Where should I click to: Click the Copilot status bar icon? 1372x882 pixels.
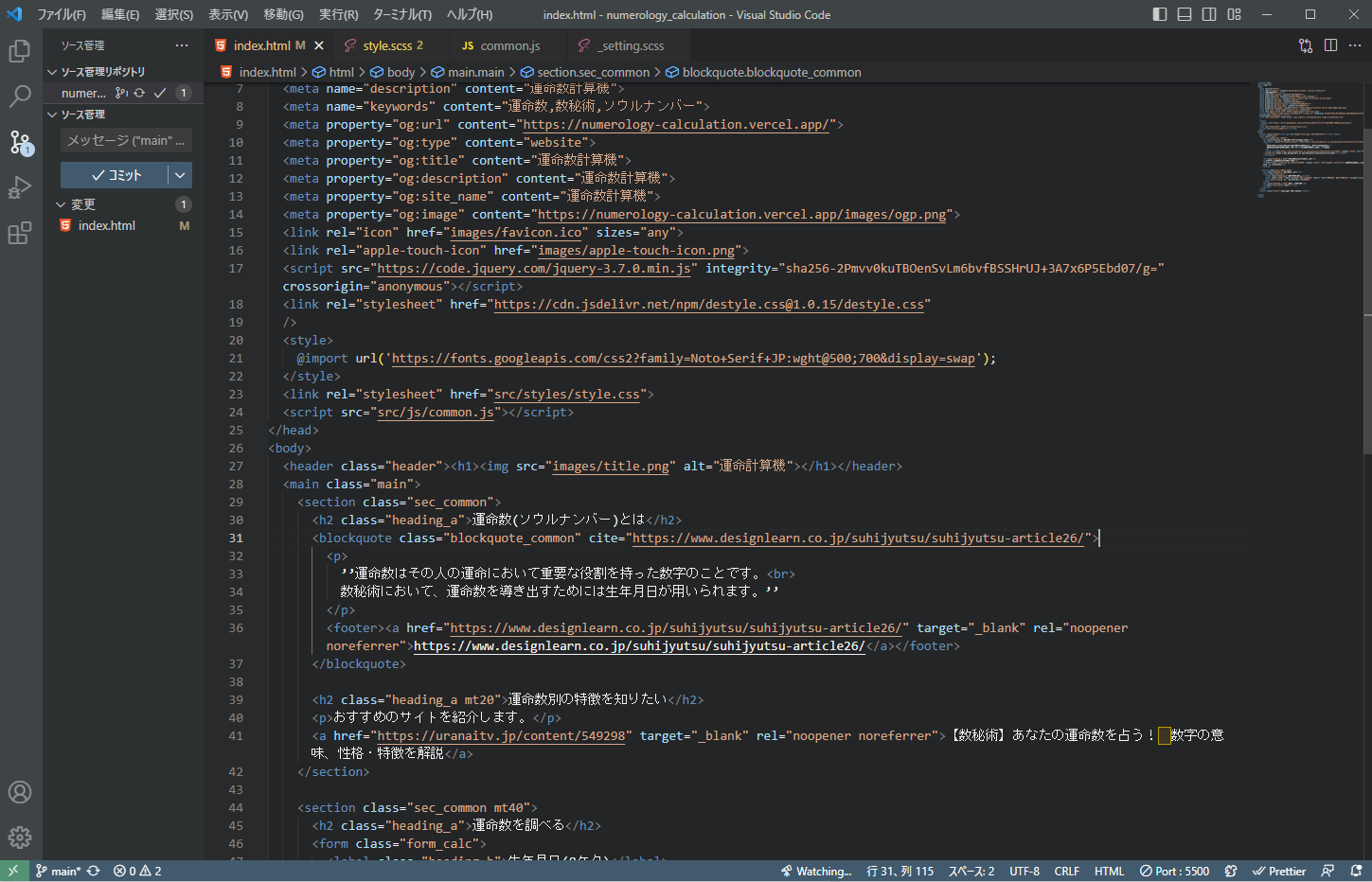click(1231, 871)
